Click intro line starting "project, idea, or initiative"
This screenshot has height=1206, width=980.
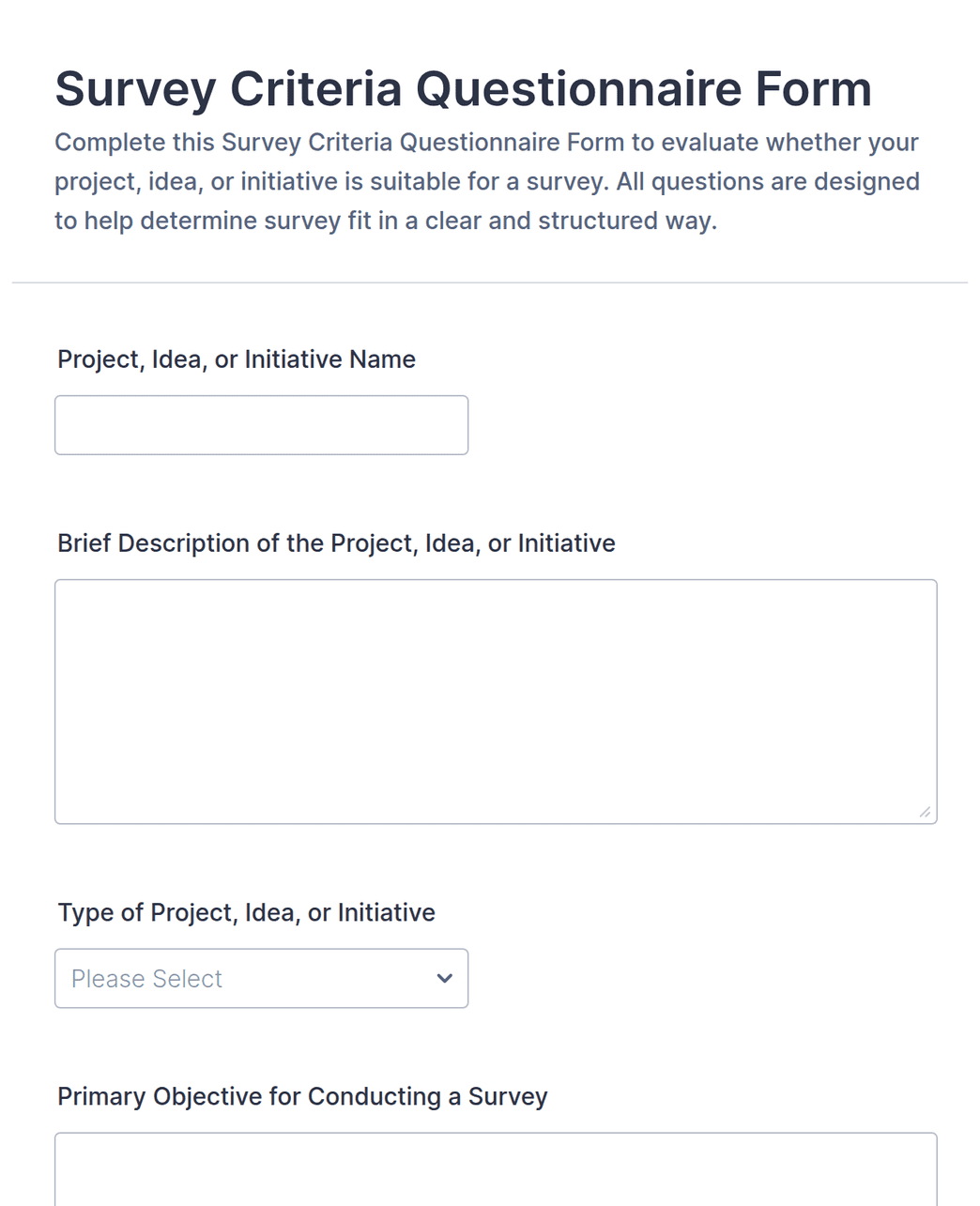pos(487,181)
